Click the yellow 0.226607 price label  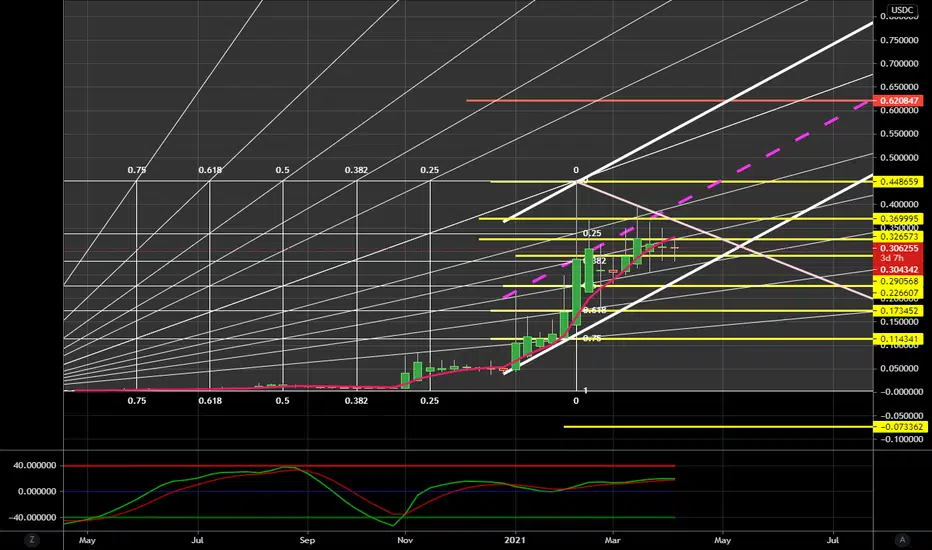click(x=898, y=293)
